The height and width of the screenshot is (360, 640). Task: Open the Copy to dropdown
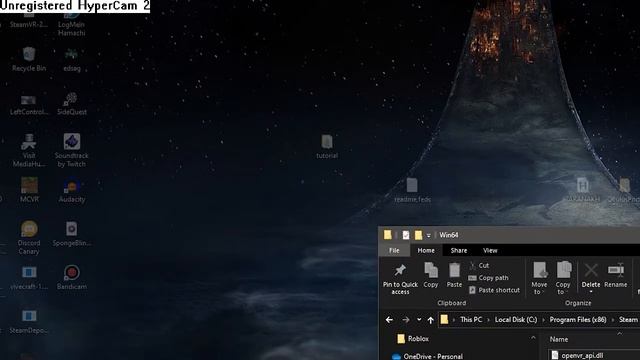point(563,278)
